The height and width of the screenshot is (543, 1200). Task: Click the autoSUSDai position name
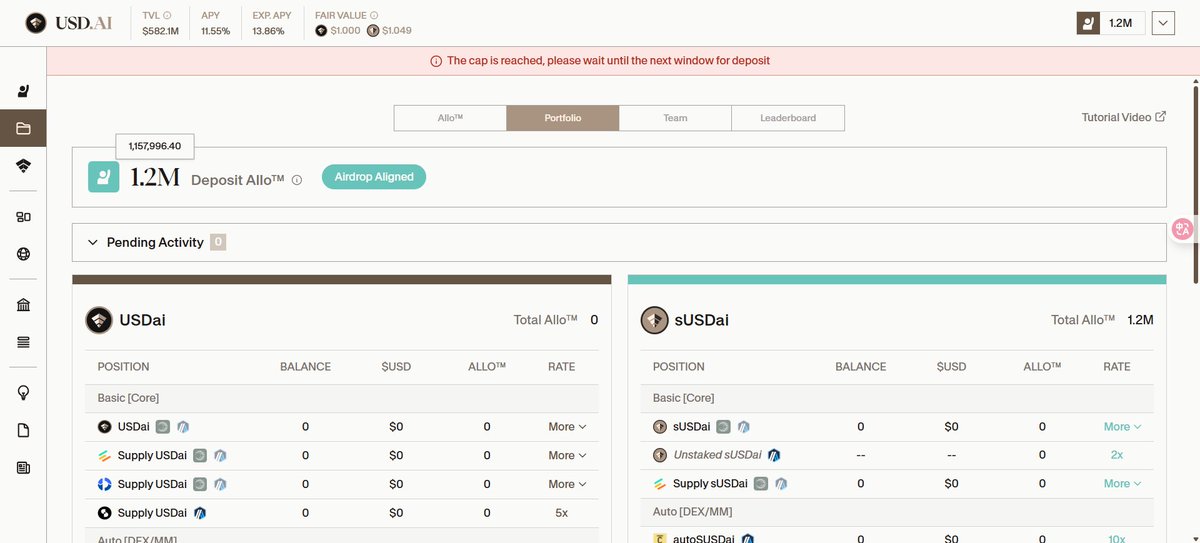705,539
